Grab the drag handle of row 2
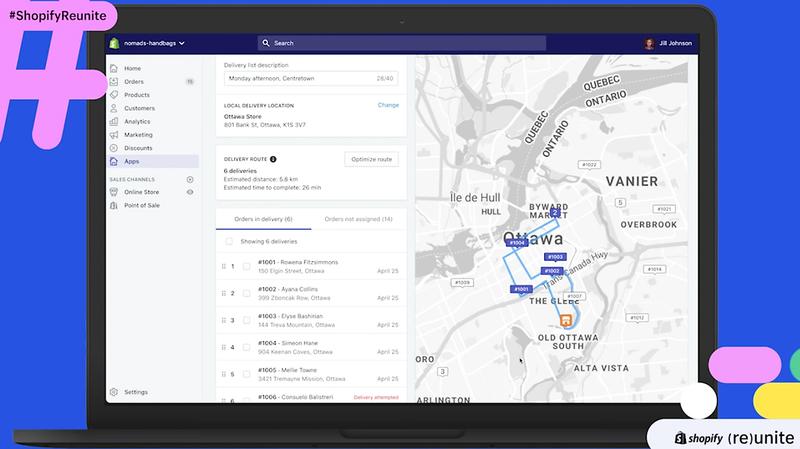This screenshot has width=800, height=449. 223,293
